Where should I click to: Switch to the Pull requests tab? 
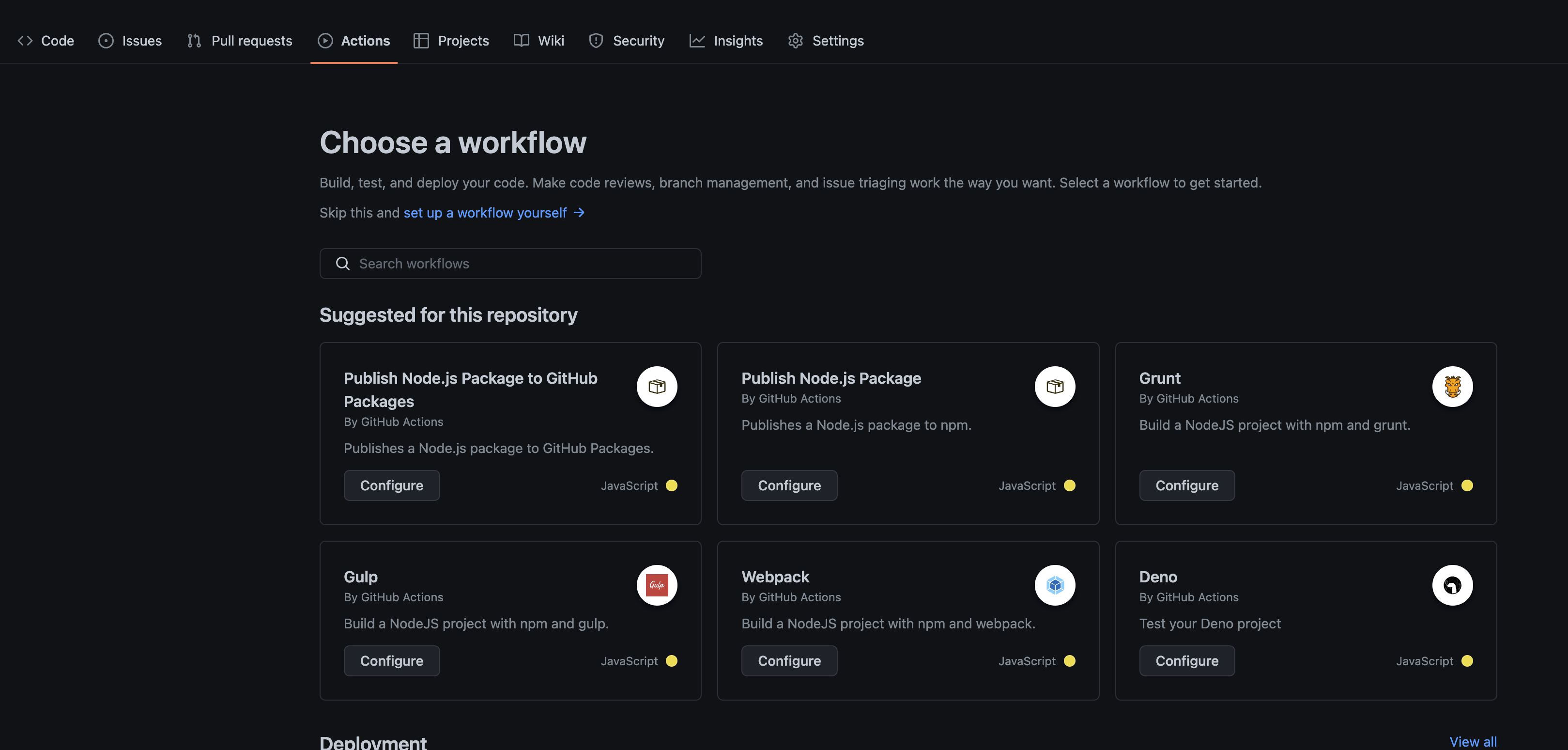click(240, 41)
